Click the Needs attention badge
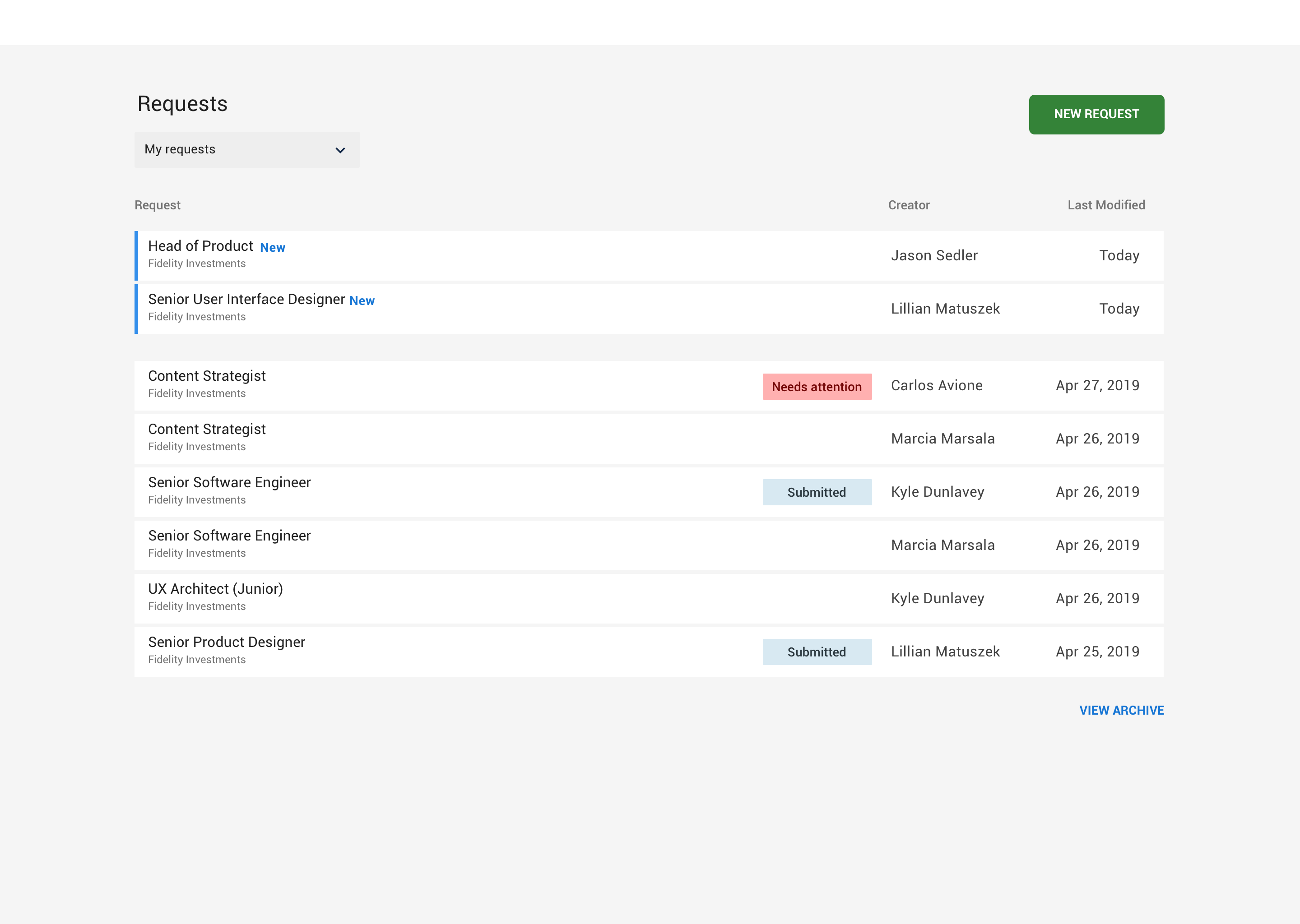The height and width of the screenshot is (924, 1300). tap(816, 387)
